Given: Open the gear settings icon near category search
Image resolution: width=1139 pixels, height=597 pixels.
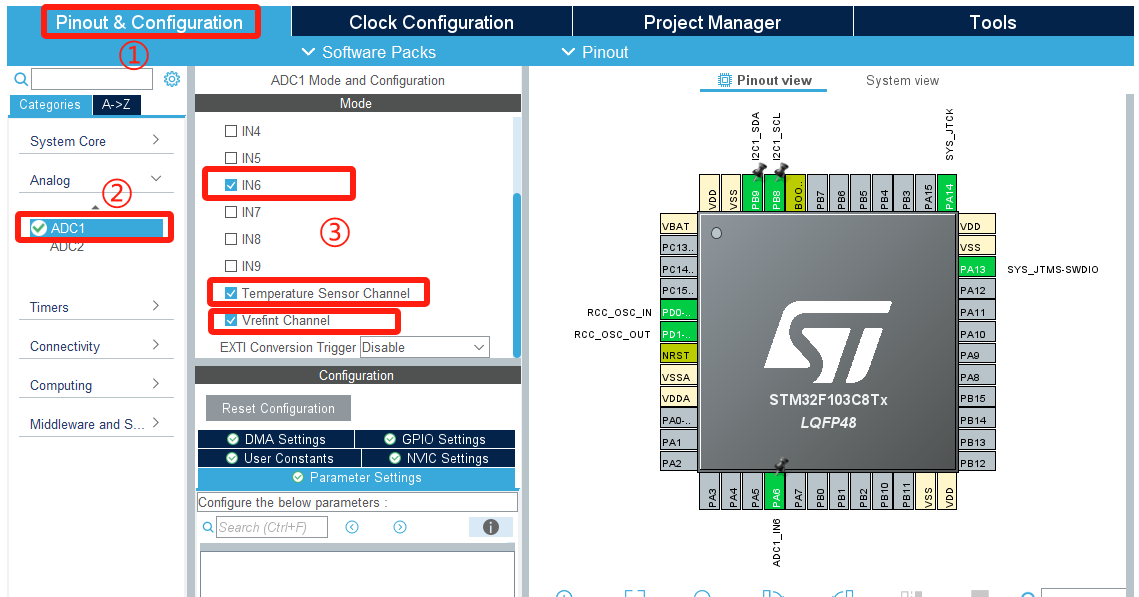Looking at the screenshot, I should [x=171, y=79].
